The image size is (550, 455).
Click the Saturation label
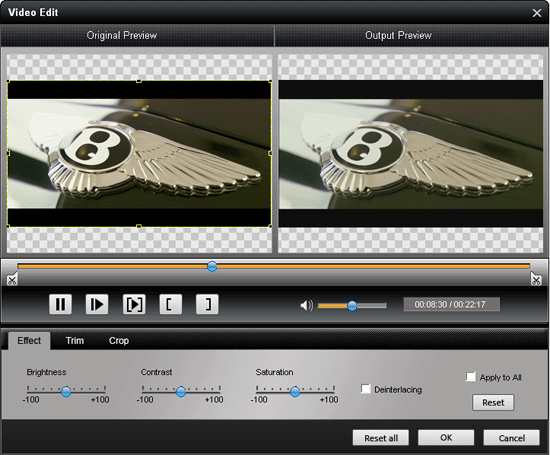pyautogui.click(x=274, y=372)
